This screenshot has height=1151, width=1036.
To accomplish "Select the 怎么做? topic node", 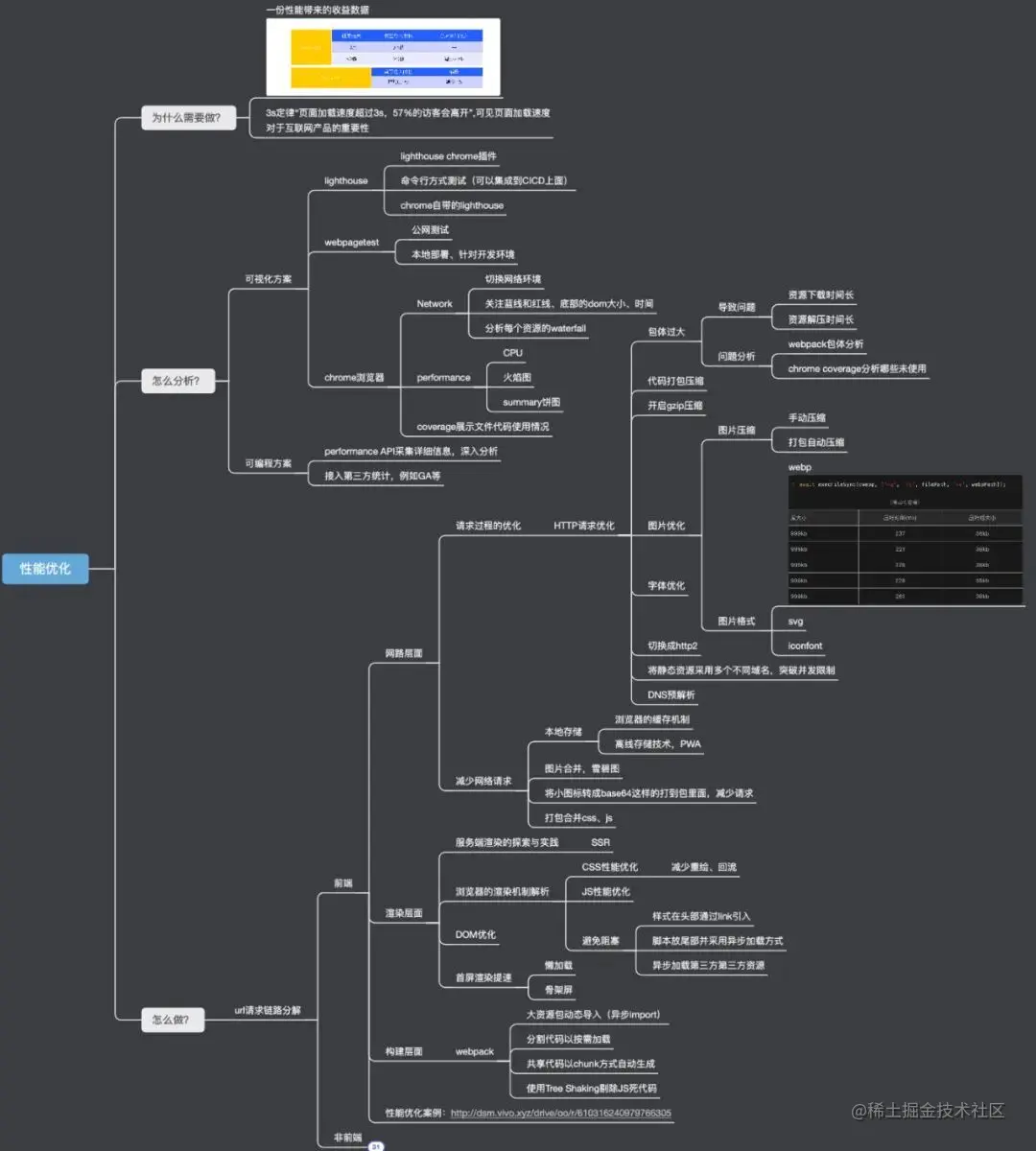I will [x=172, y=1020].
